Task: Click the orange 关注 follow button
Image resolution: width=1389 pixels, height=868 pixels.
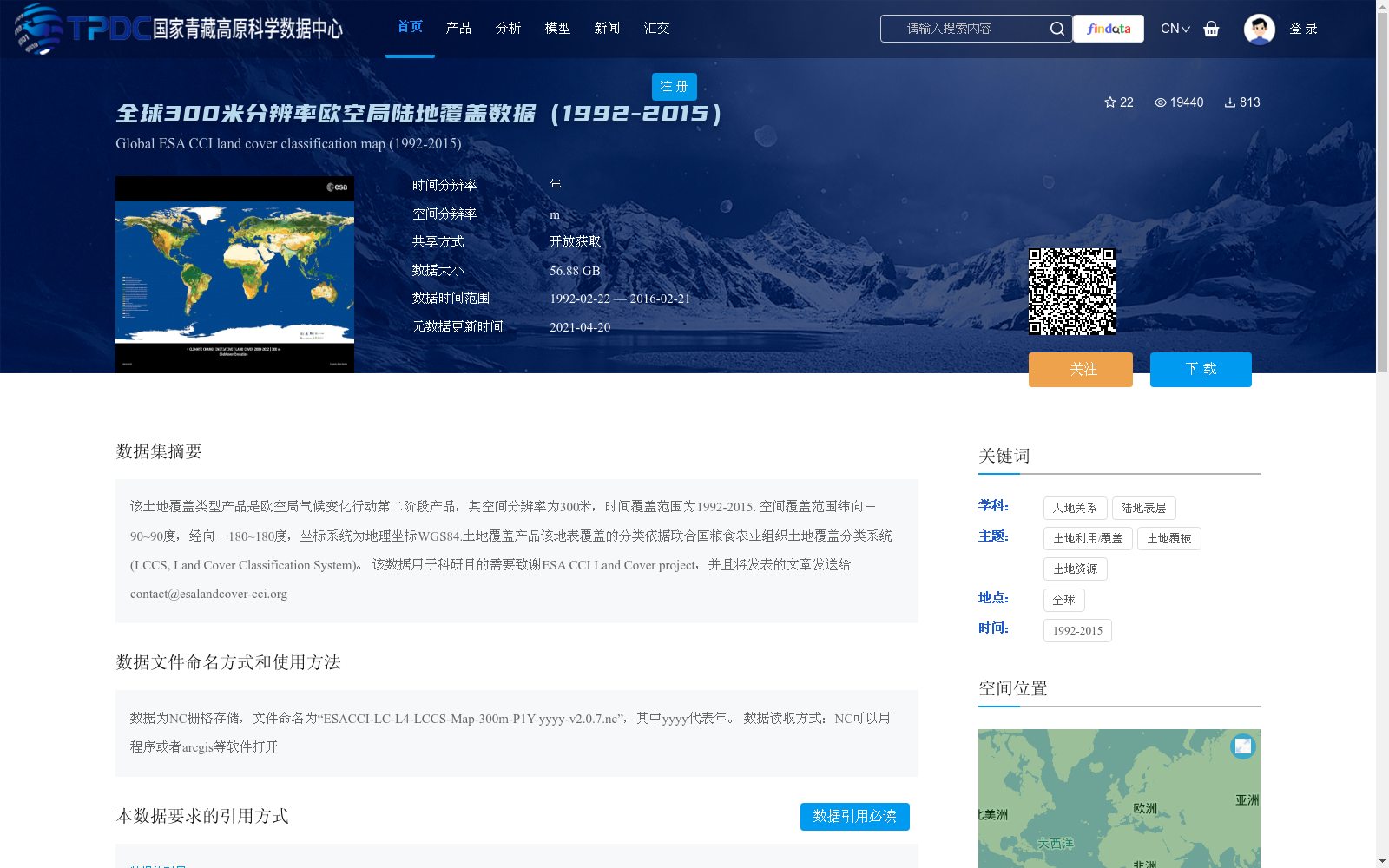Action: point(1081,370)
